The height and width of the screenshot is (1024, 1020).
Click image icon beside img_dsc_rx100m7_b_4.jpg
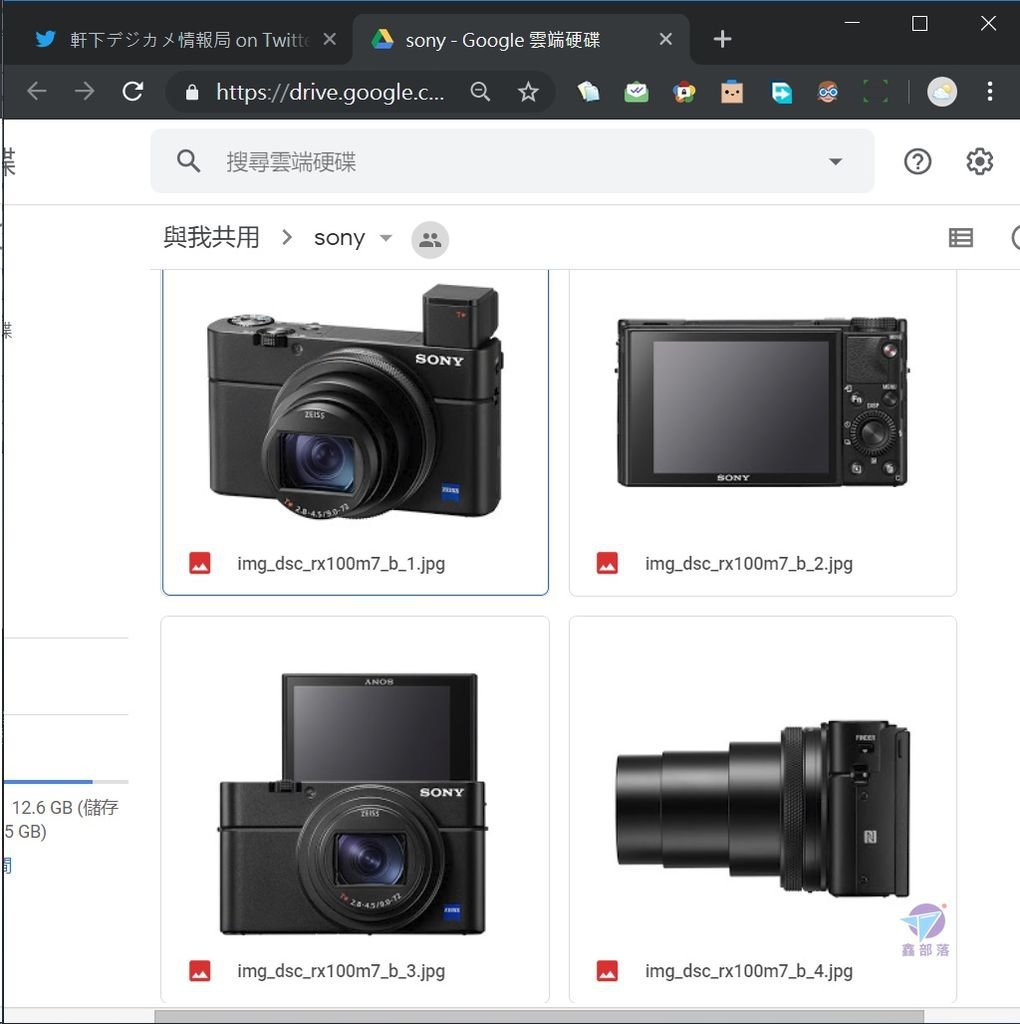(x=607, y=970)
